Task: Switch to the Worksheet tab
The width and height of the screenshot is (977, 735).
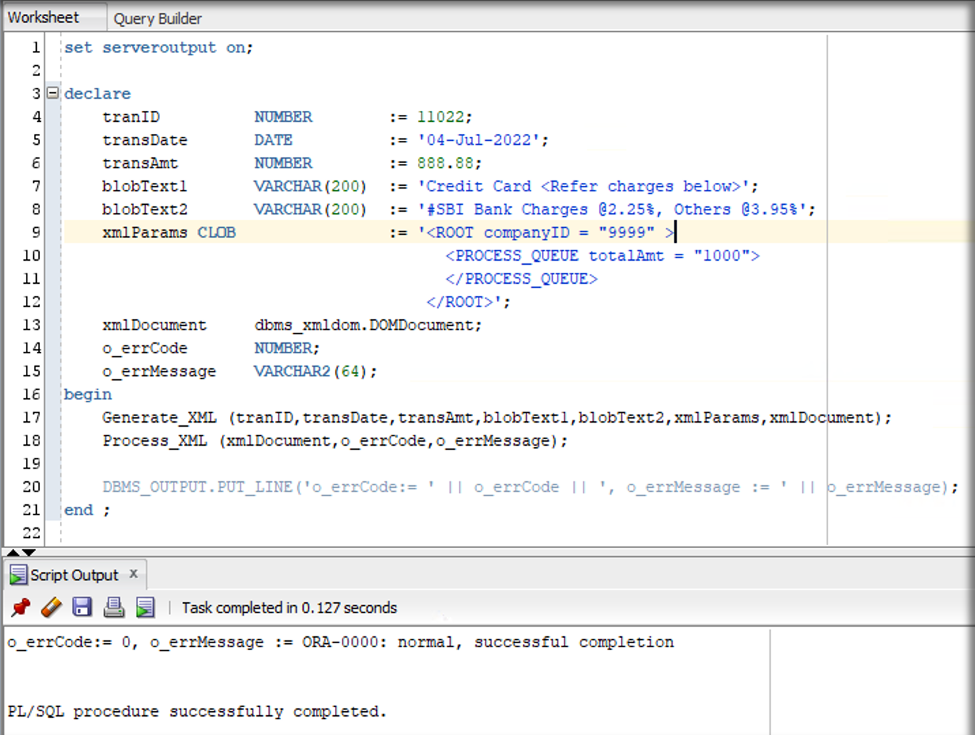Action: coord(43,17)
